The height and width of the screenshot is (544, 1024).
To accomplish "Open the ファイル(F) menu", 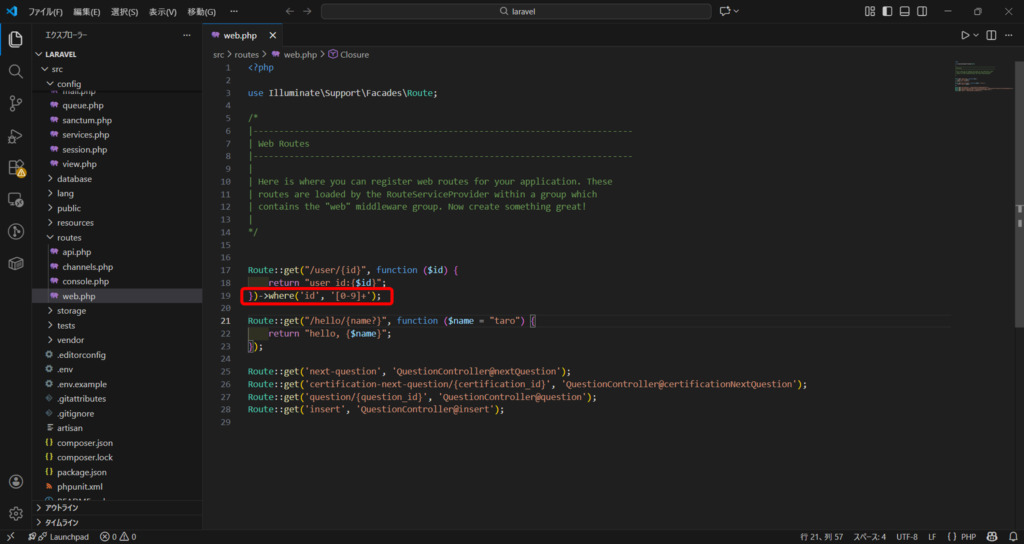I will click(45, 12).
